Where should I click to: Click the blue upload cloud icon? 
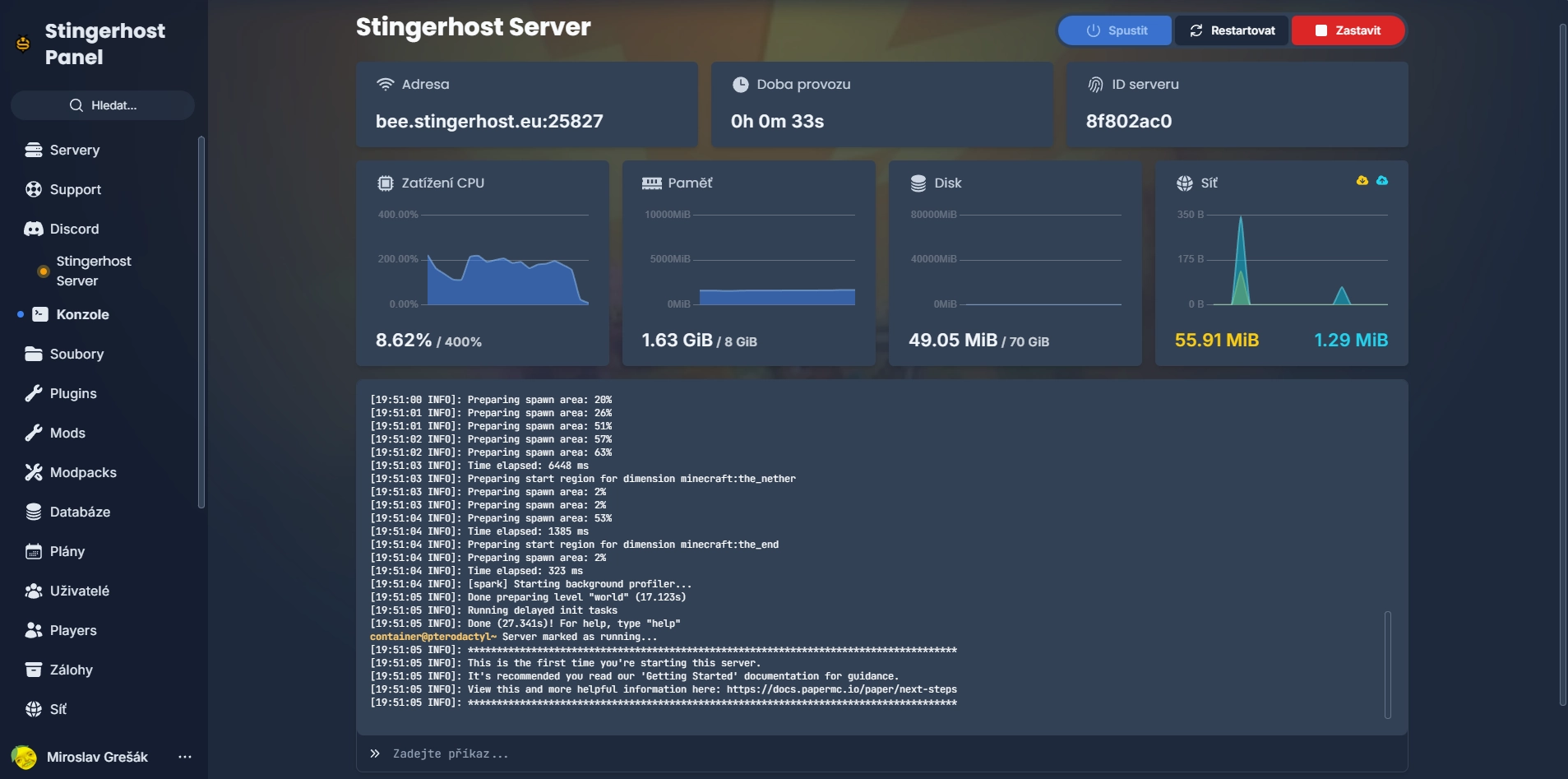[1382, 181]
